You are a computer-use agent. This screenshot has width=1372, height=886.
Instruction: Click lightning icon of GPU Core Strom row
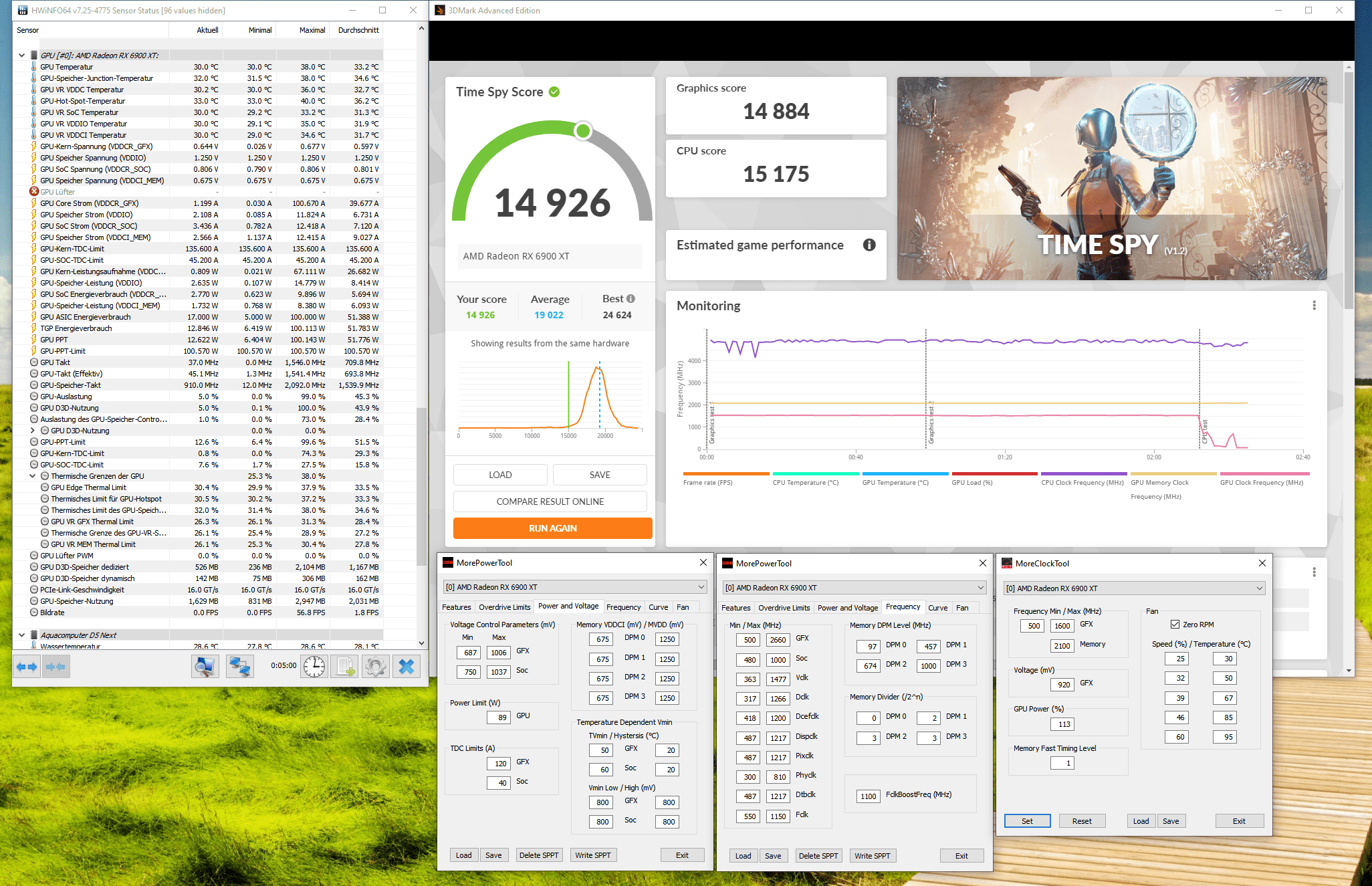[x=34, y=203]
